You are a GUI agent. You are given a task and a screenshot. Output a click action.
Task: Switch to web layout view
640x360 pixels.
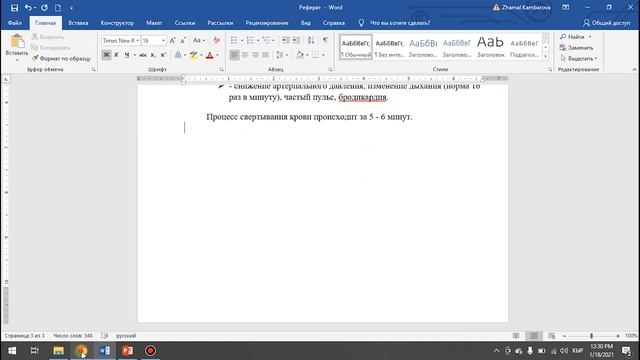point(551,336)
